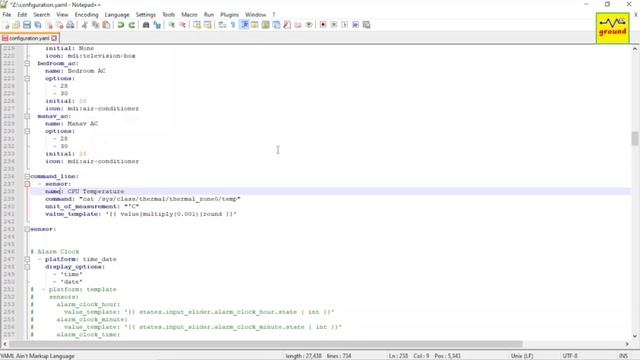Image resolution: width=640 pixels, height=360 pixels.
Task: Click the scroll right arrow
Action: tap(627, 344)
